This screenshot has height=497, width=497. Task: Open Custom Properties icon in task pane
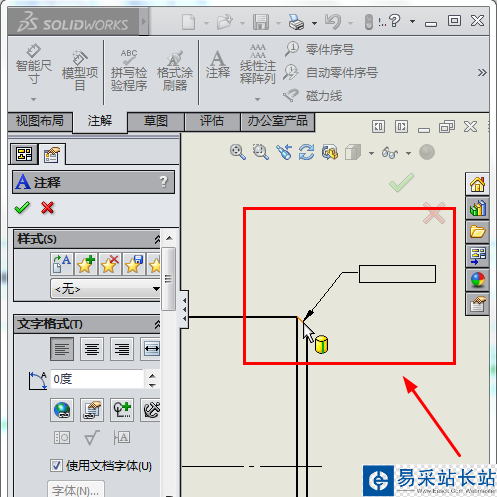[x=477, y=304]
